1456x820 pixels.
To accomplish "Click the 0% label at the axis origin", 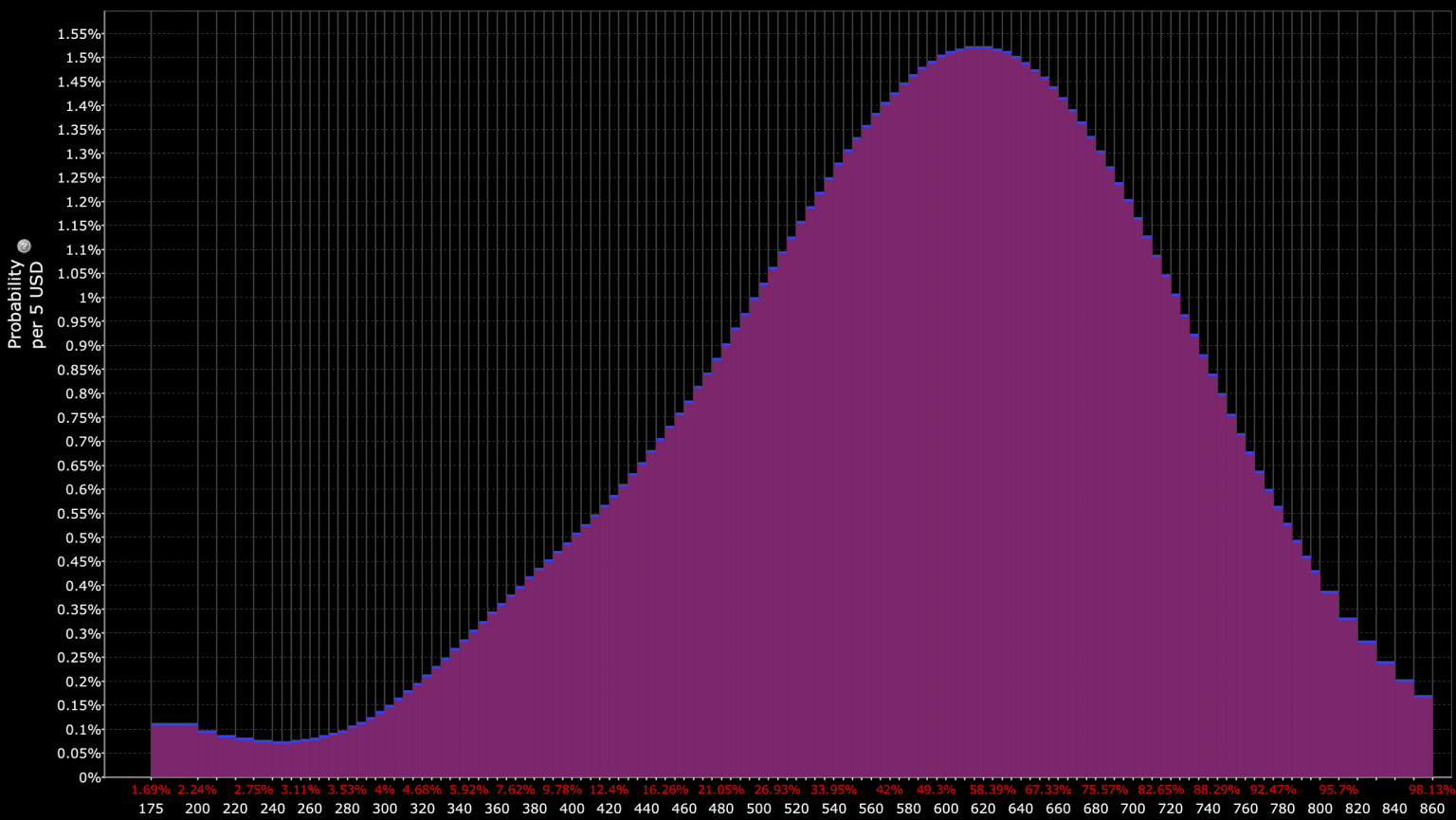I will coord(89,777).
